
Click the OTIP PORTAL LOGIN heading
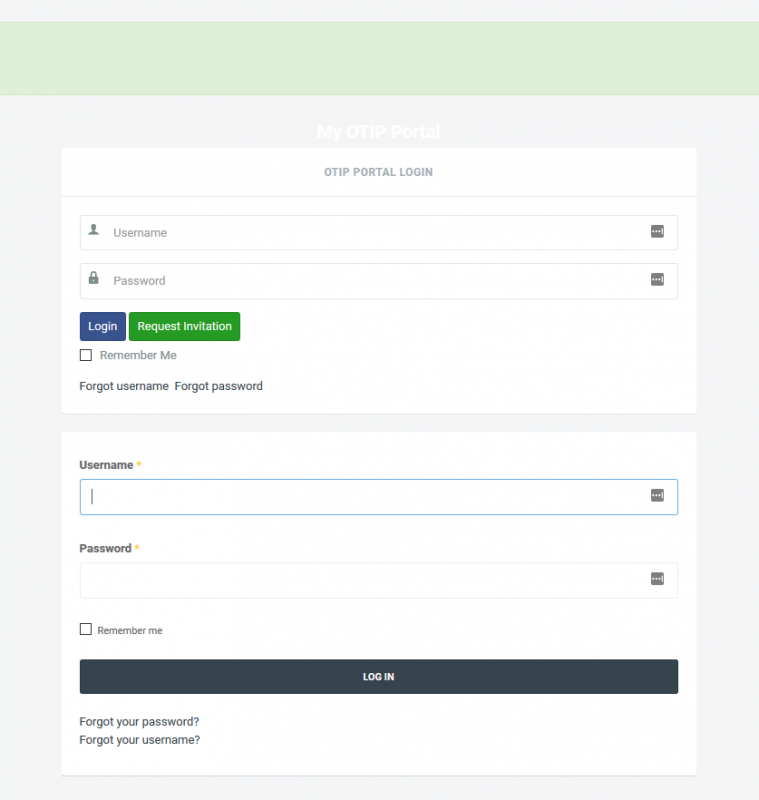tap(378, 172)
